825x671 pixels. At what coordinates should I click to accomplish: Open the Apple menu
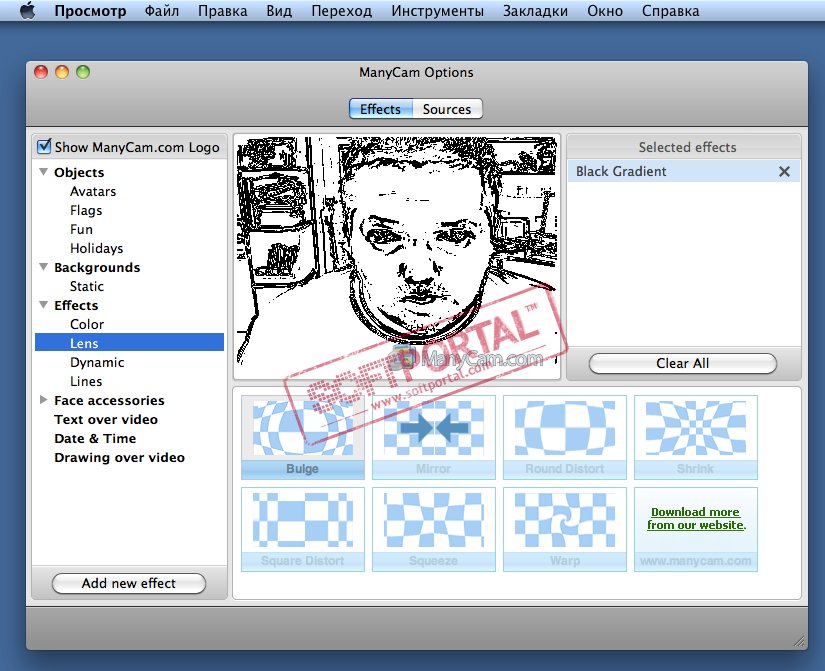point(27,11)
